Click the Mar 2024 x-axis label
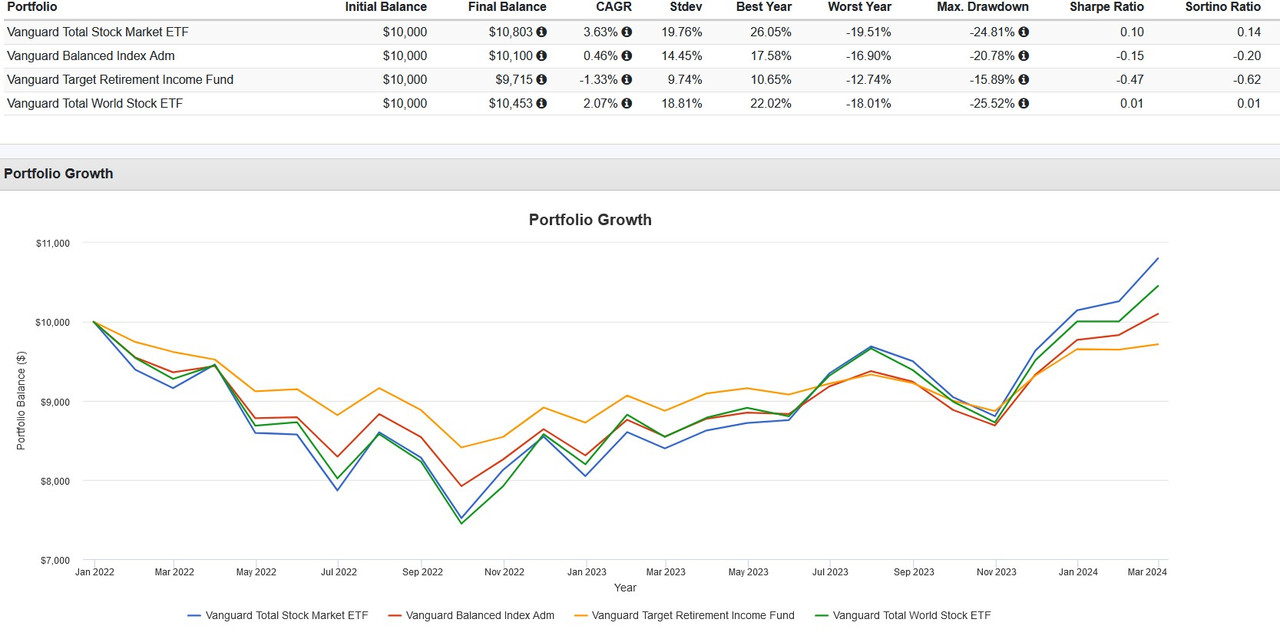 [x=1146, y=572]
